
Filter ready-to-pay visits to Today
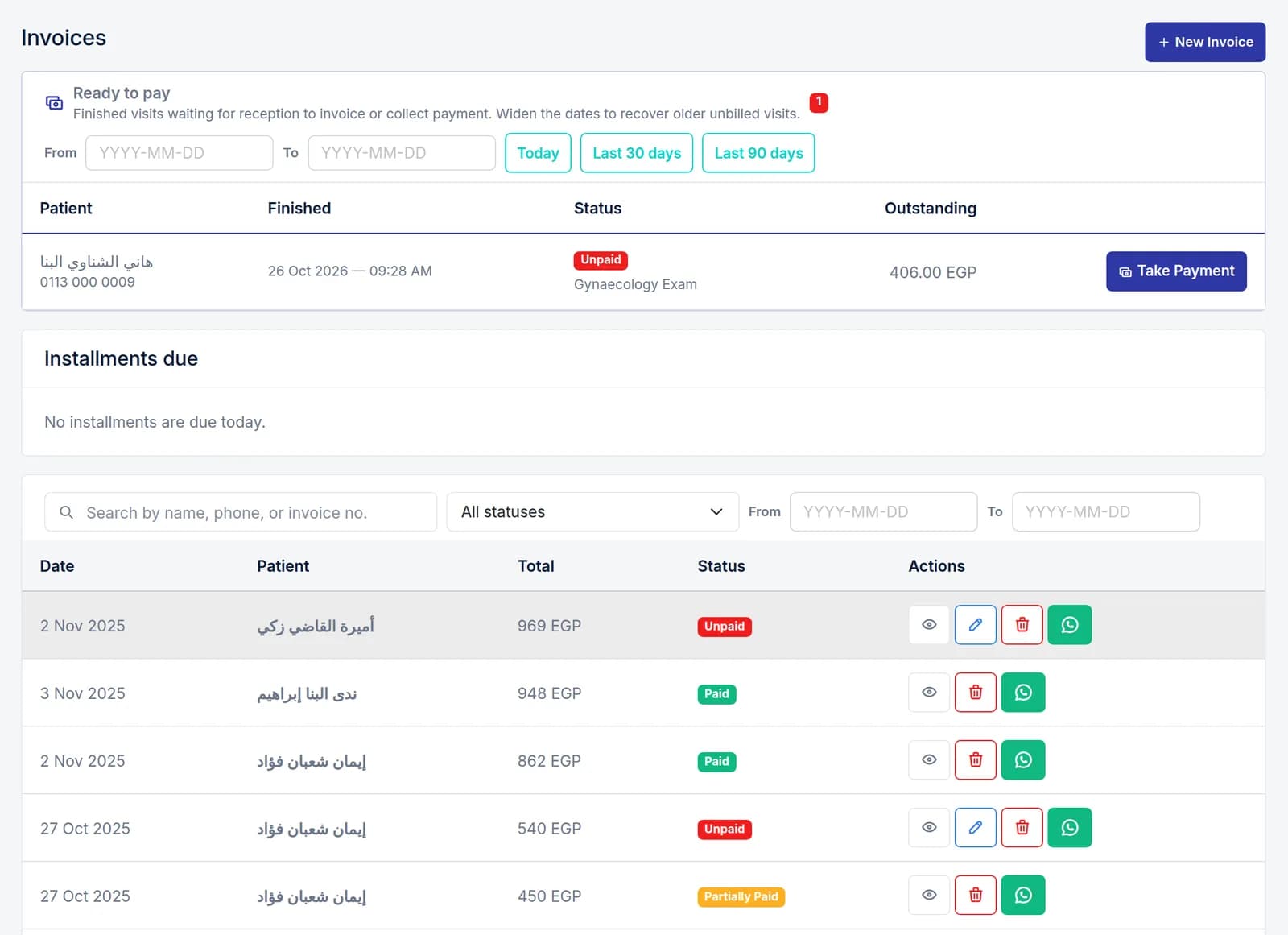(538, 153)
